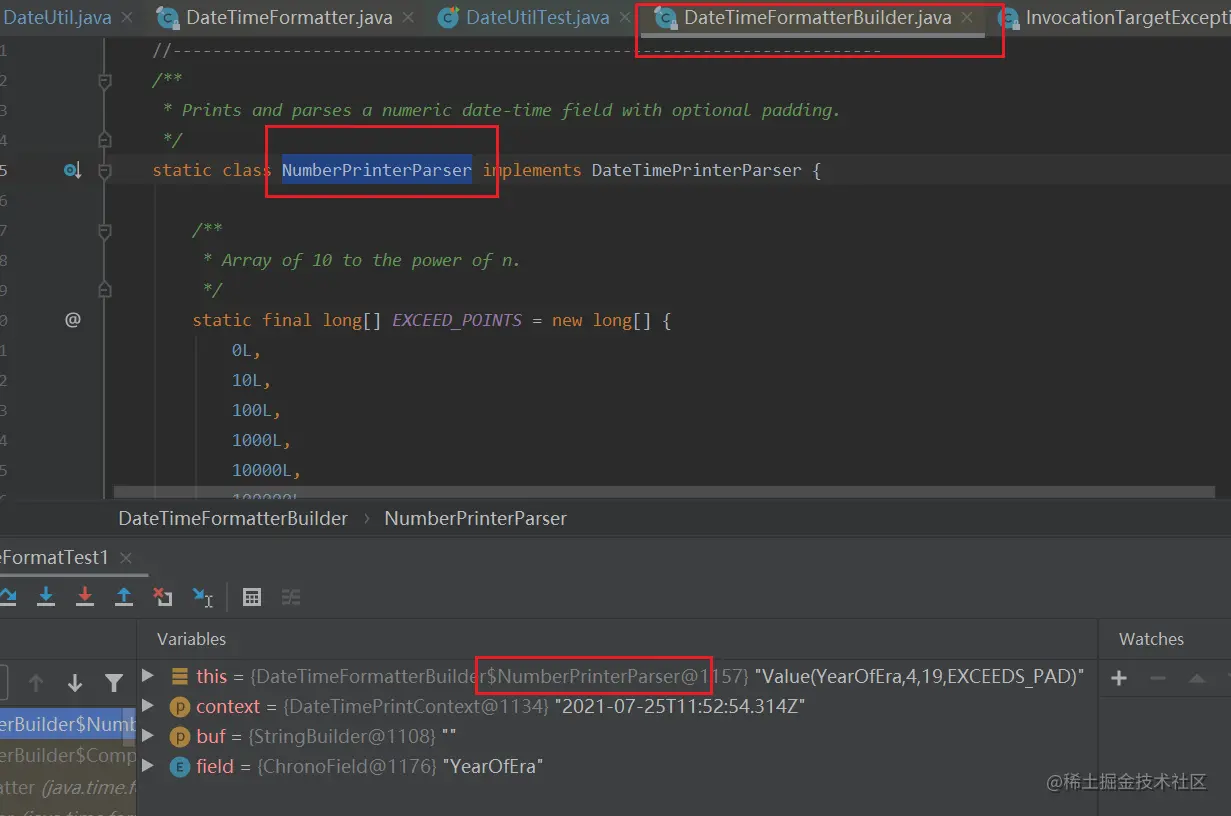
Task: Switch to DateUtil.java tab
Action: [57, 18]
